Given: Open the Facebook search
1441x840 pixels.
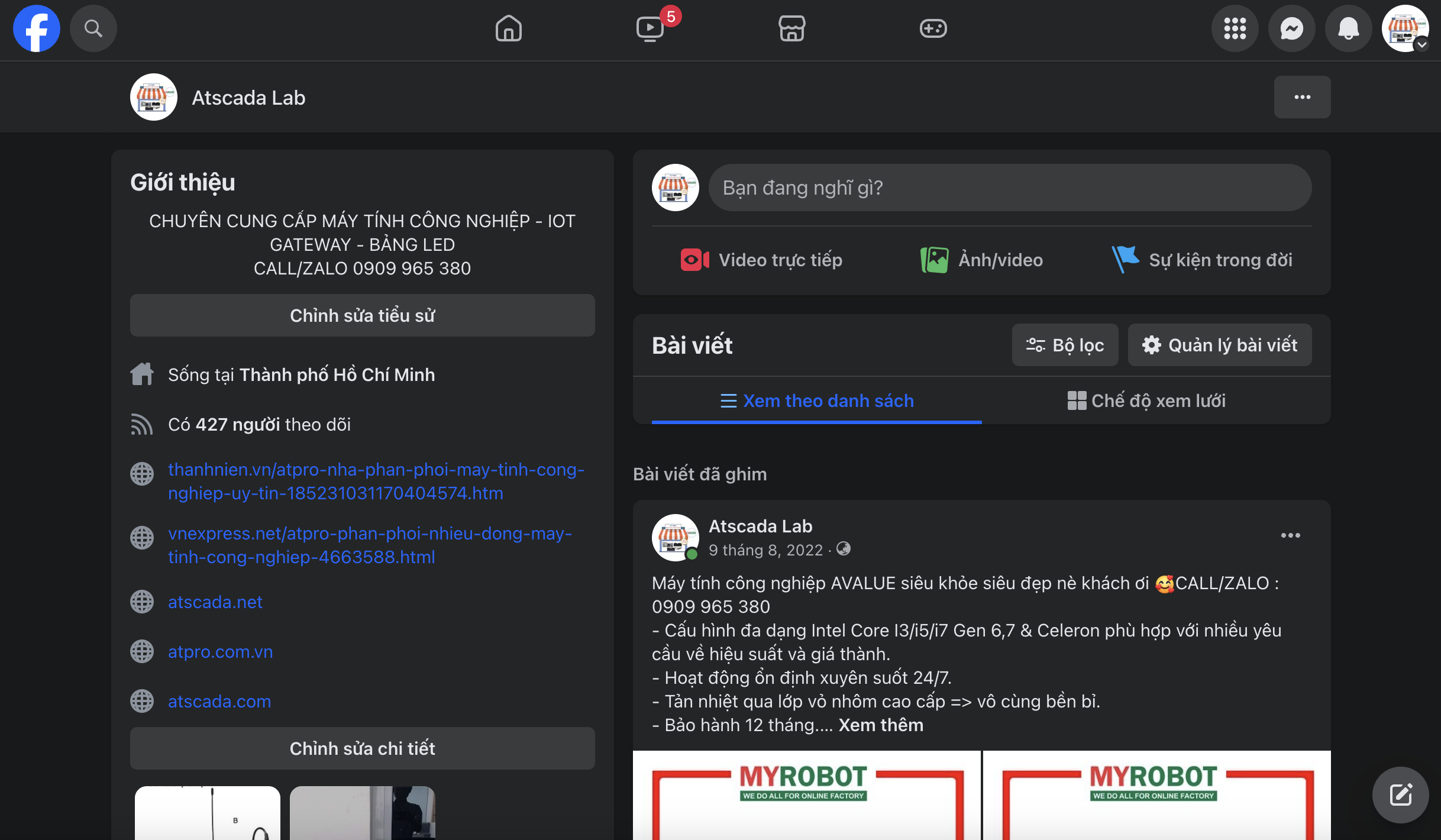Looking at the screenshot, I should point(93,28).
